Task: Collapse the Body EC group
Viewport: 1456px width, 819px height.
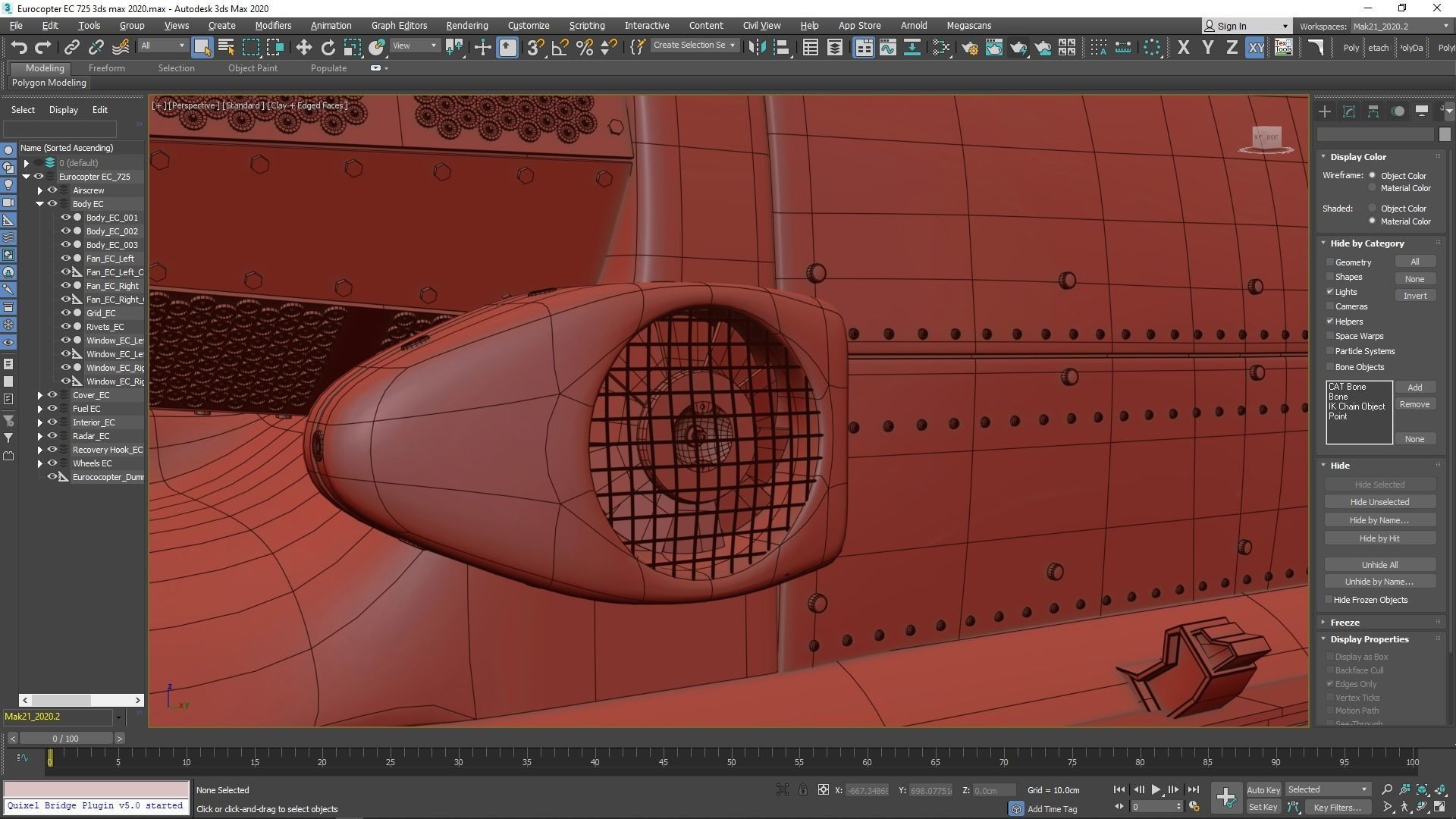Action: pyautogui.click(x=40, y=204)
